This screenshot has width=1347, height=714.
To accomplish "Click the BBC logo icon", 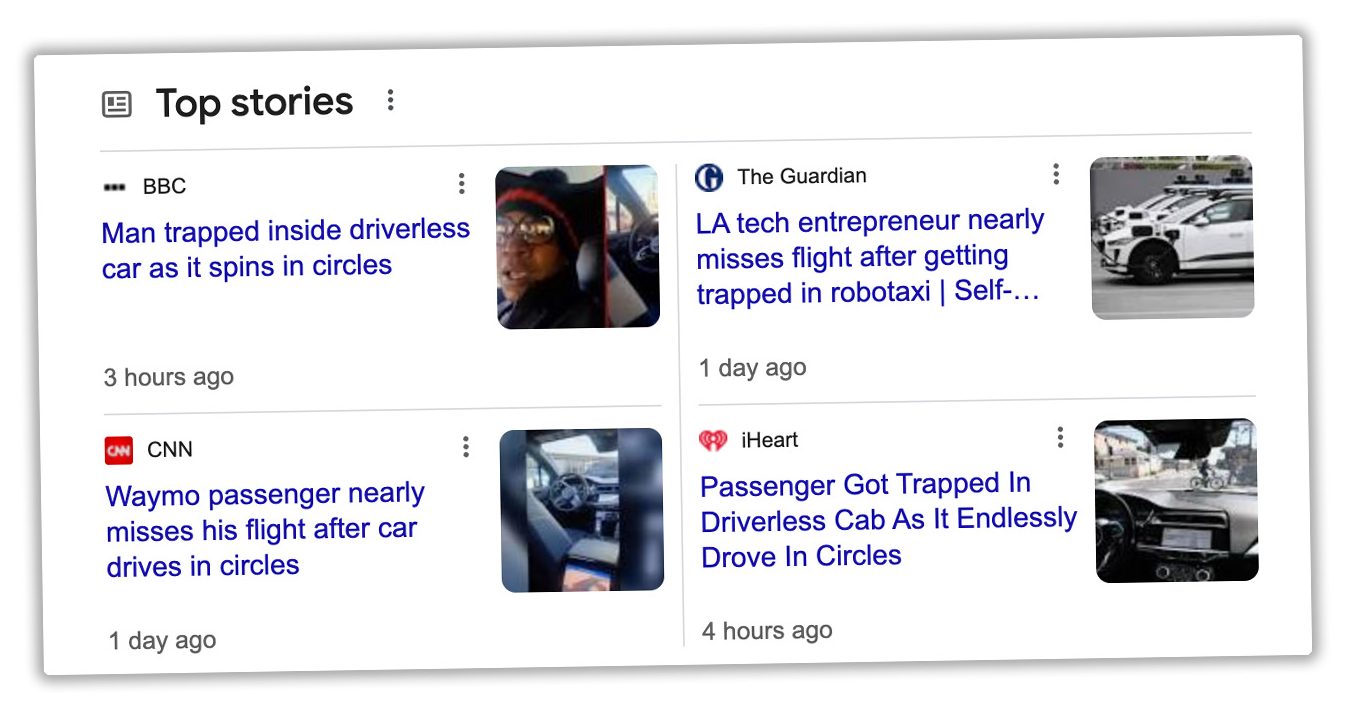I will pyautogui.click(x=115, y=187).
